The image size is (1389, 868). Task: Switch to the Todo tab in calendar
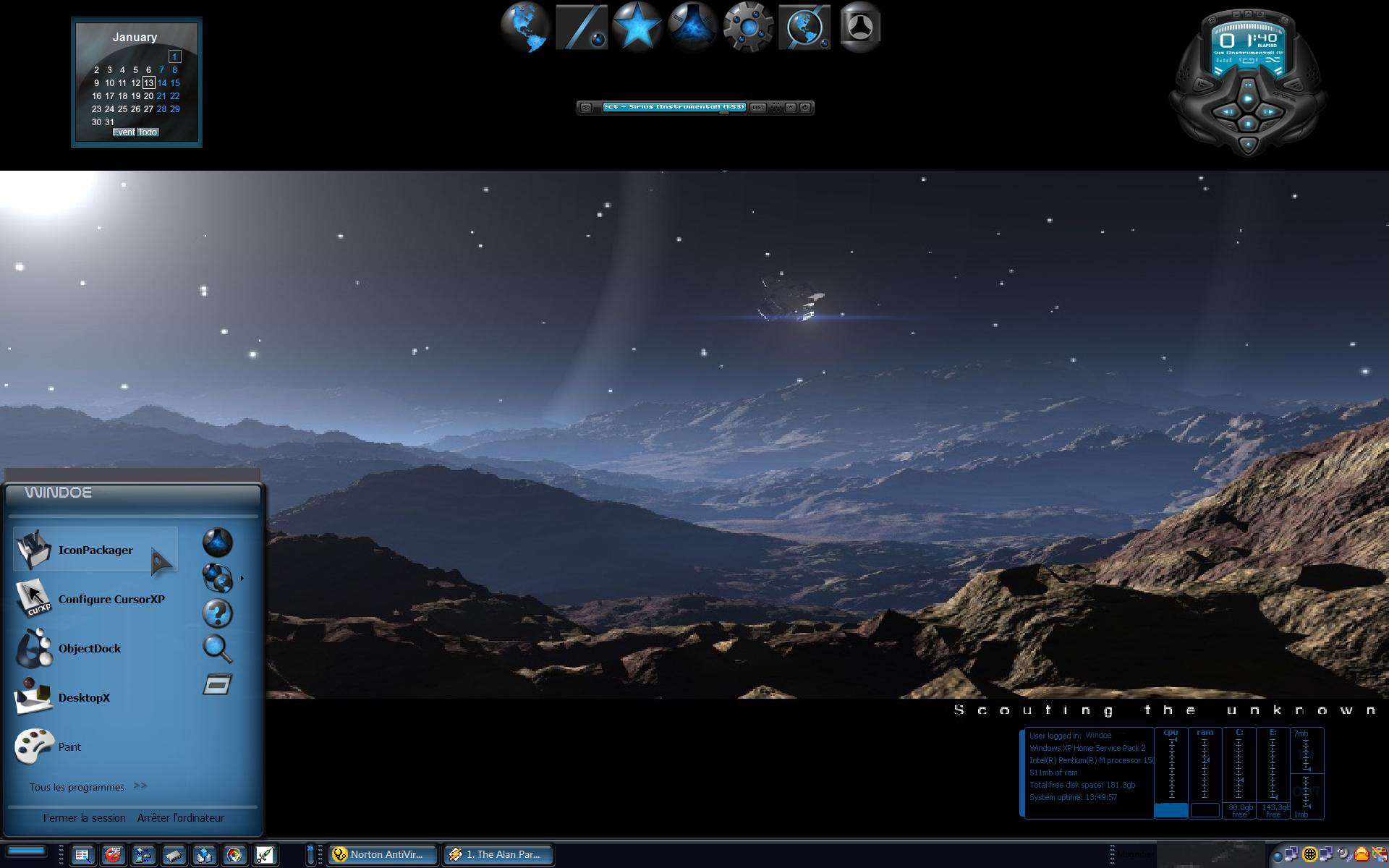(x=148, y=132)
